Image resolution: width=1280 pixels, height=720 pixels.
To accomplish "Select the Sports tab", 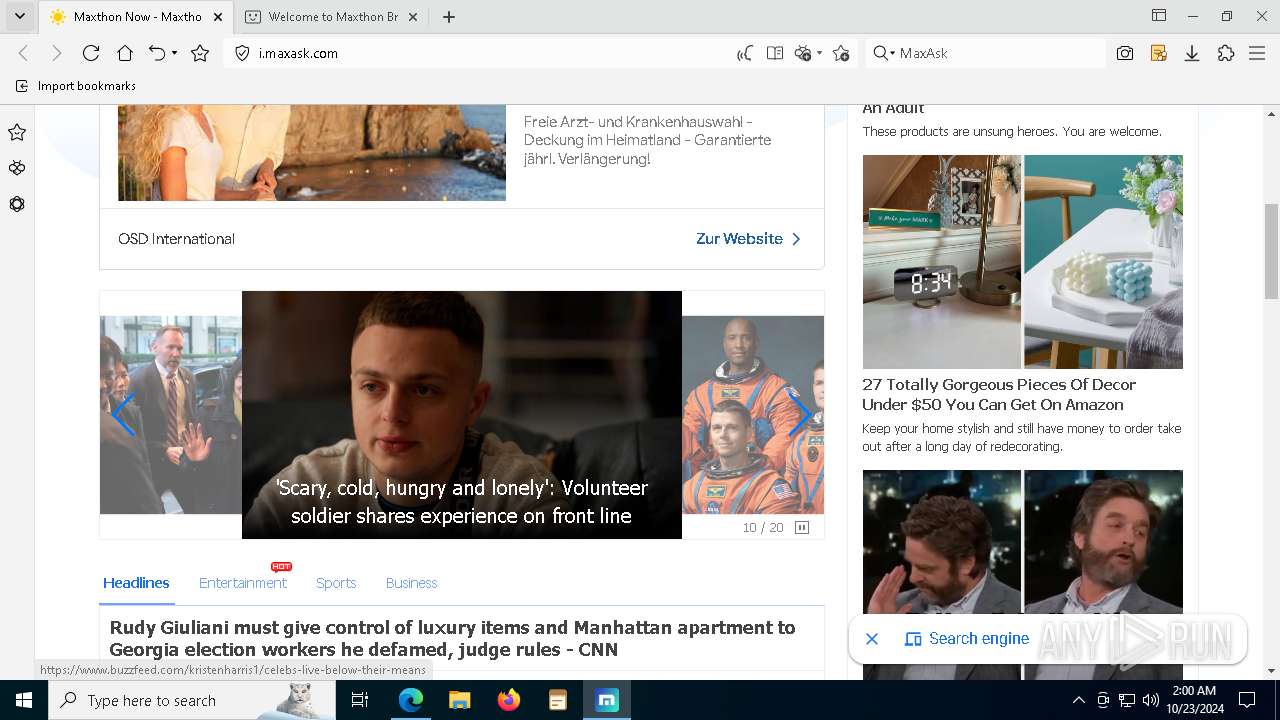I will pyautogui.click(x=336, y=583).
